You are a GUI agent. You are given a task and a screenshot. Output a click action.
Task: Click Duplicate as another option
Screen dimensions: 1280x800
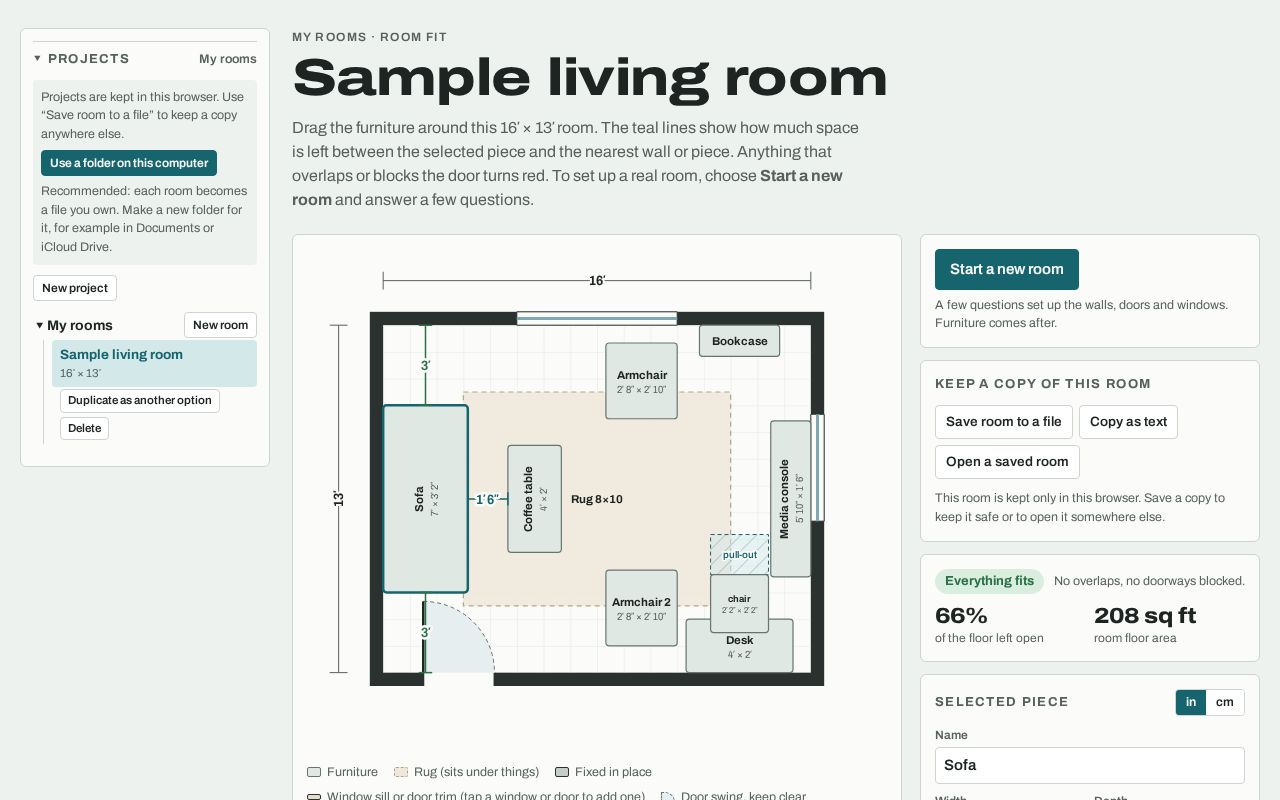[x=140, y=401]
